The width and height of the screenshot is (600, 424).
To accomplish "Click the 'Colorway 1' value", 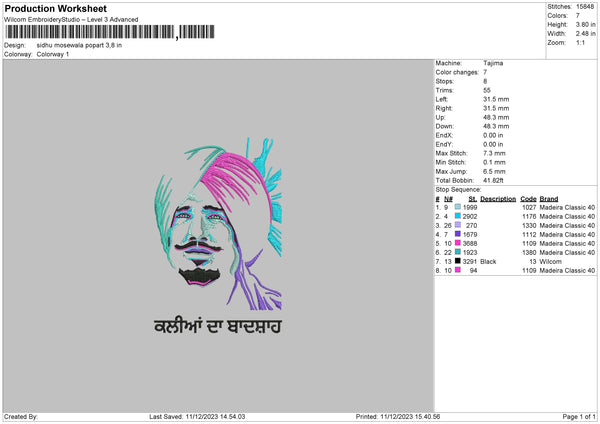I will 53,54.
